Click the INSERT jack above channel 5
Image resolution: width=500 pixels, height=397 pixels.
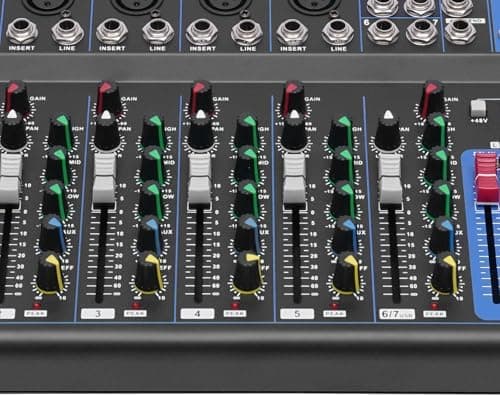coord(292,32)
